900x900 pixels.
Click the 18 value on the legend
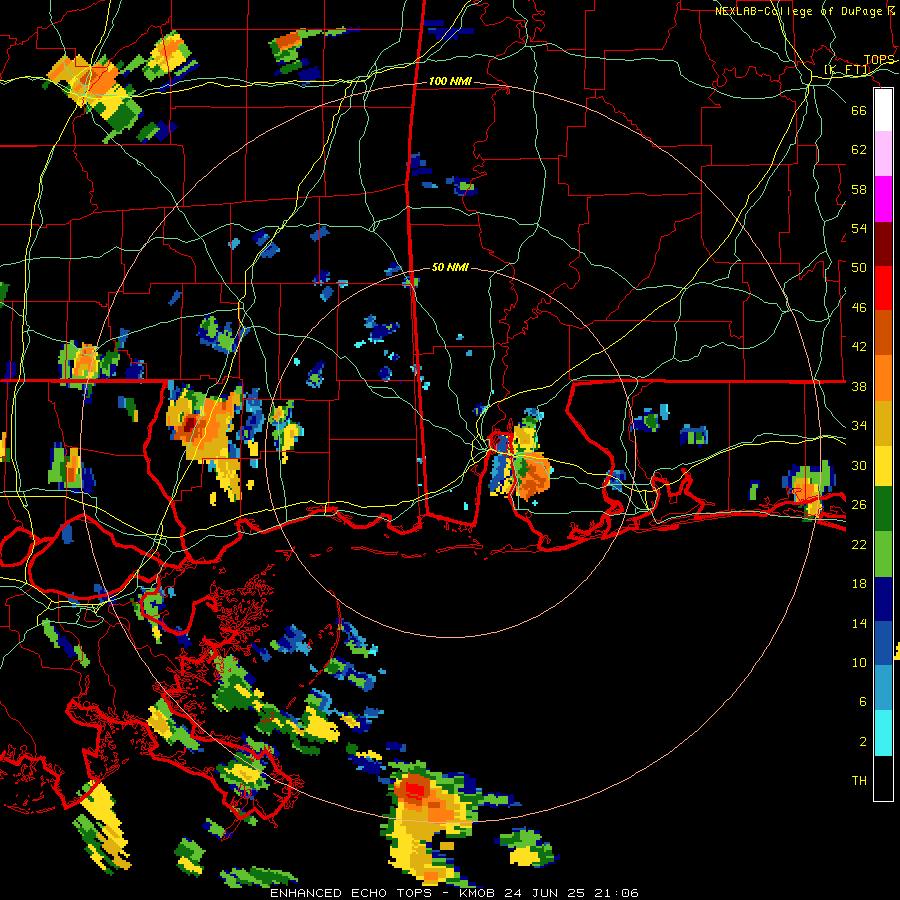point(859,584)
